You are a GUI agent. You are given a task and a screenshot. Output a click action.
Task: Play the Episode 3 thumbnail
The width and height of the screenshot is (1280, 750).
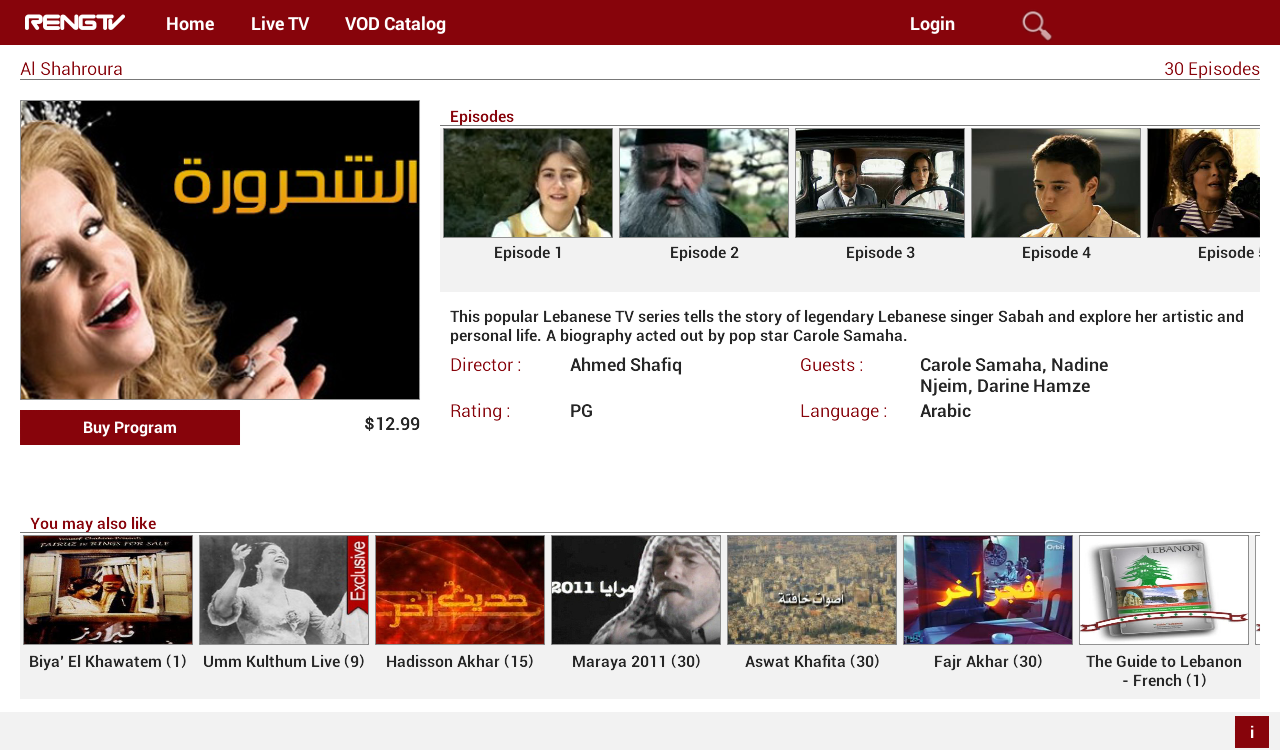click(x=880, y=183)
